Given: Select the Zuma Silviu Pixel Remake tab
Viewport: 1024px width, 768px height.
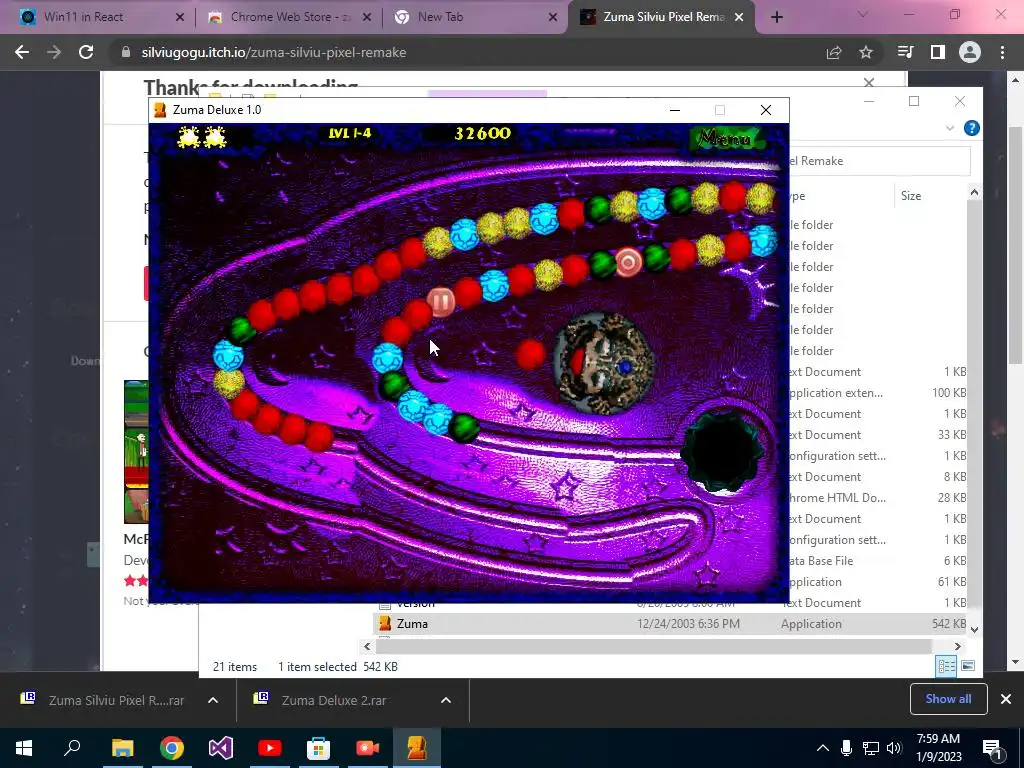Looking at the screenshot, I should (x=661, y=17).
